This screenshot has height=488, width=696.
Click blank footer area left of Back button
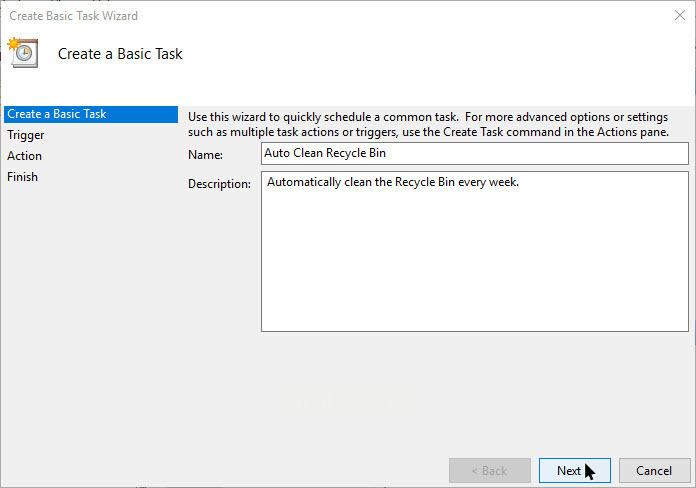[x=250, y=470]
